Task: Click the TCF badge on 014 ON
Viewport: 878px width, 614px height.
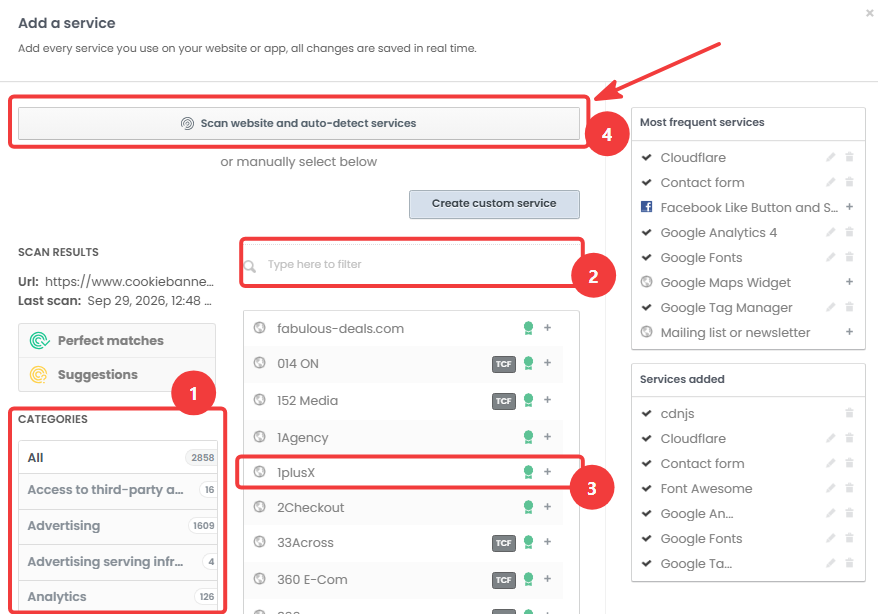Action: (504, 364)
